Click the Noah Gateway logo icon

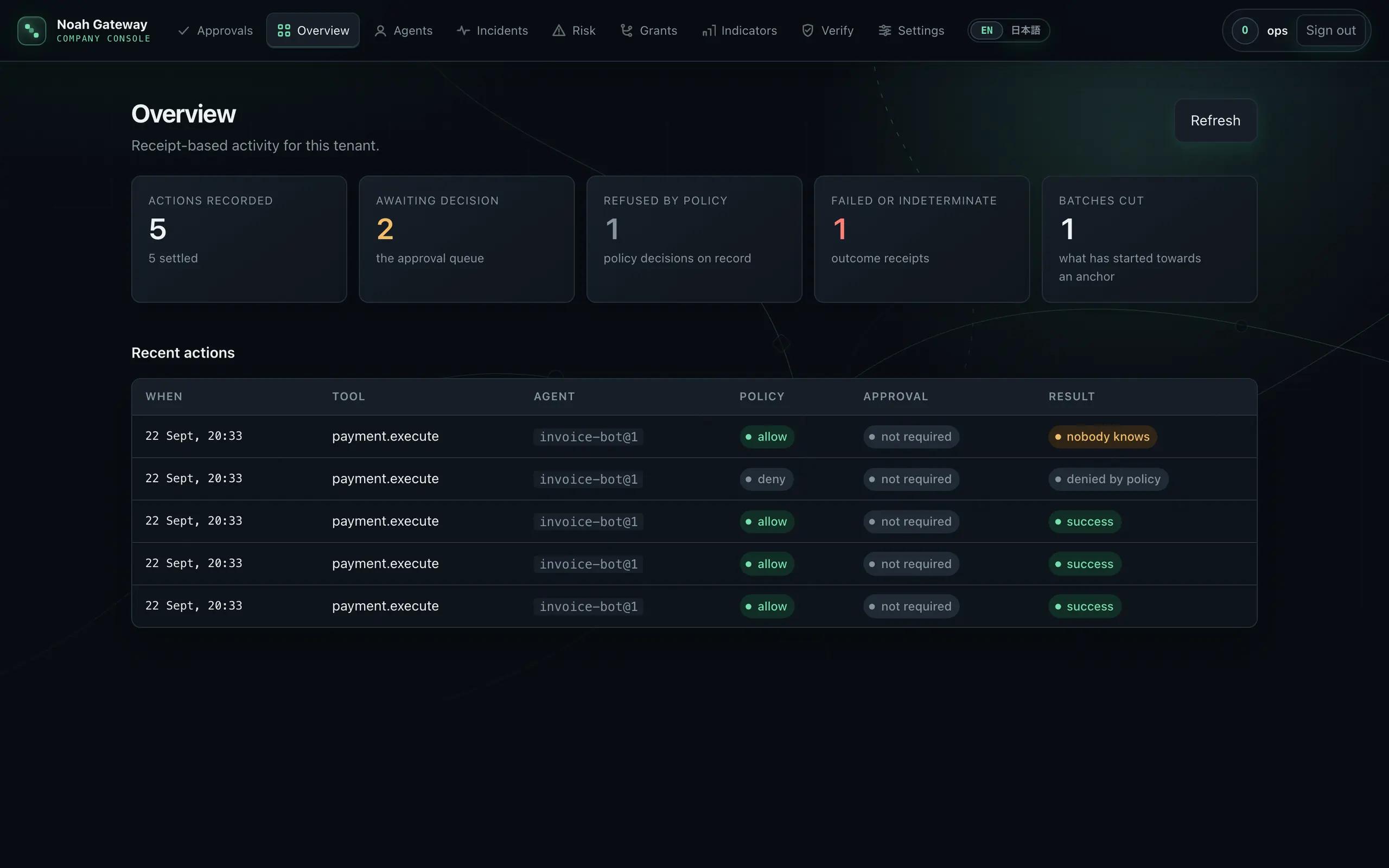coord(31,30)
